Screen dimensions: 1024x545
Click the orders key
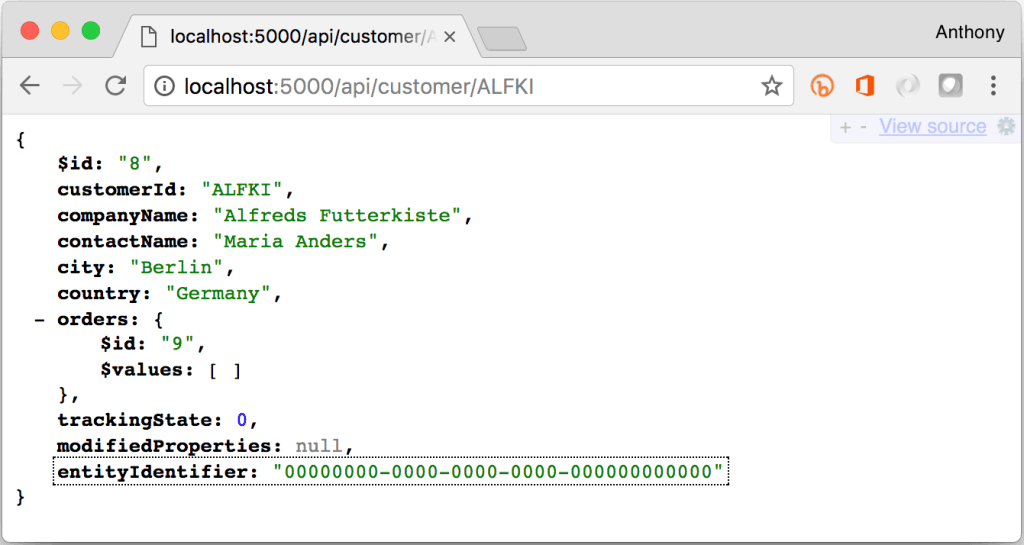pos(93,320)
